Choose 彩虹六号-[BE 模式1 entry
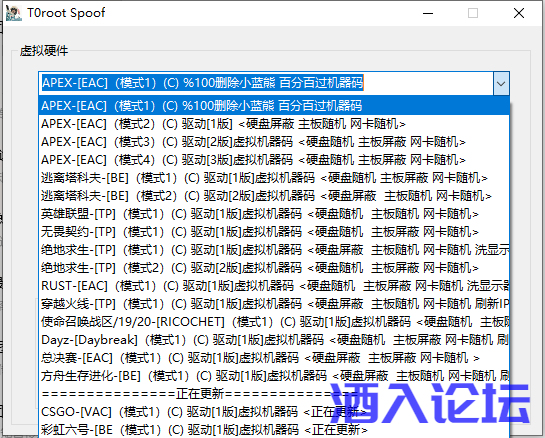Viewport: 545px width, 438px height. pyautogui.click(x=274, y=430)
